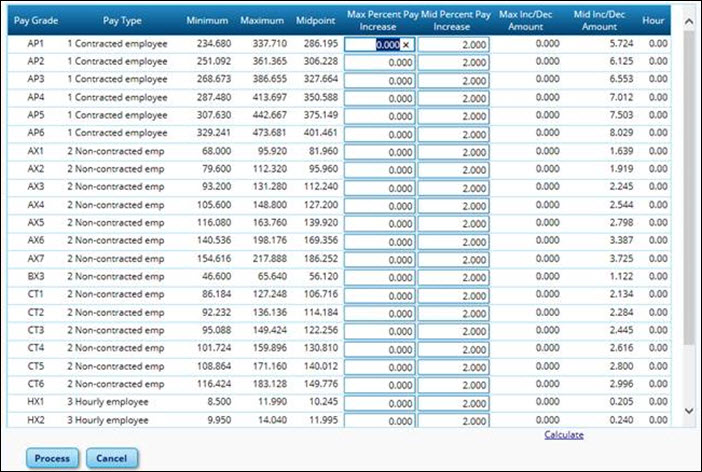The height and width of the screenshot is (472, 702).
Task: Focus CT4 Mid Percent Pay Increase field
Action: point(454,349)
